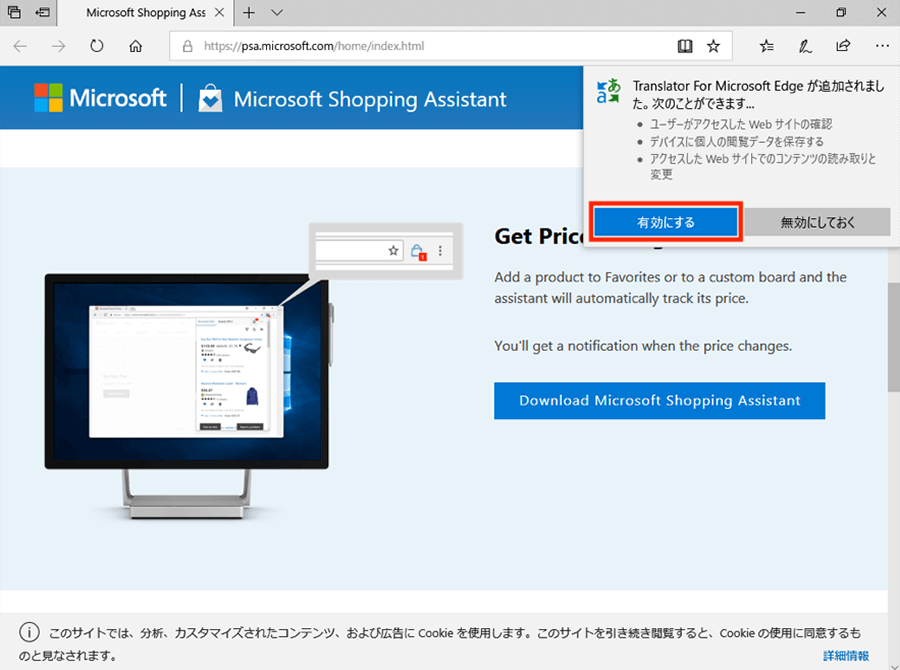Click 有効にする to enable Translator
900x670 pixels.
pos(666,222)
